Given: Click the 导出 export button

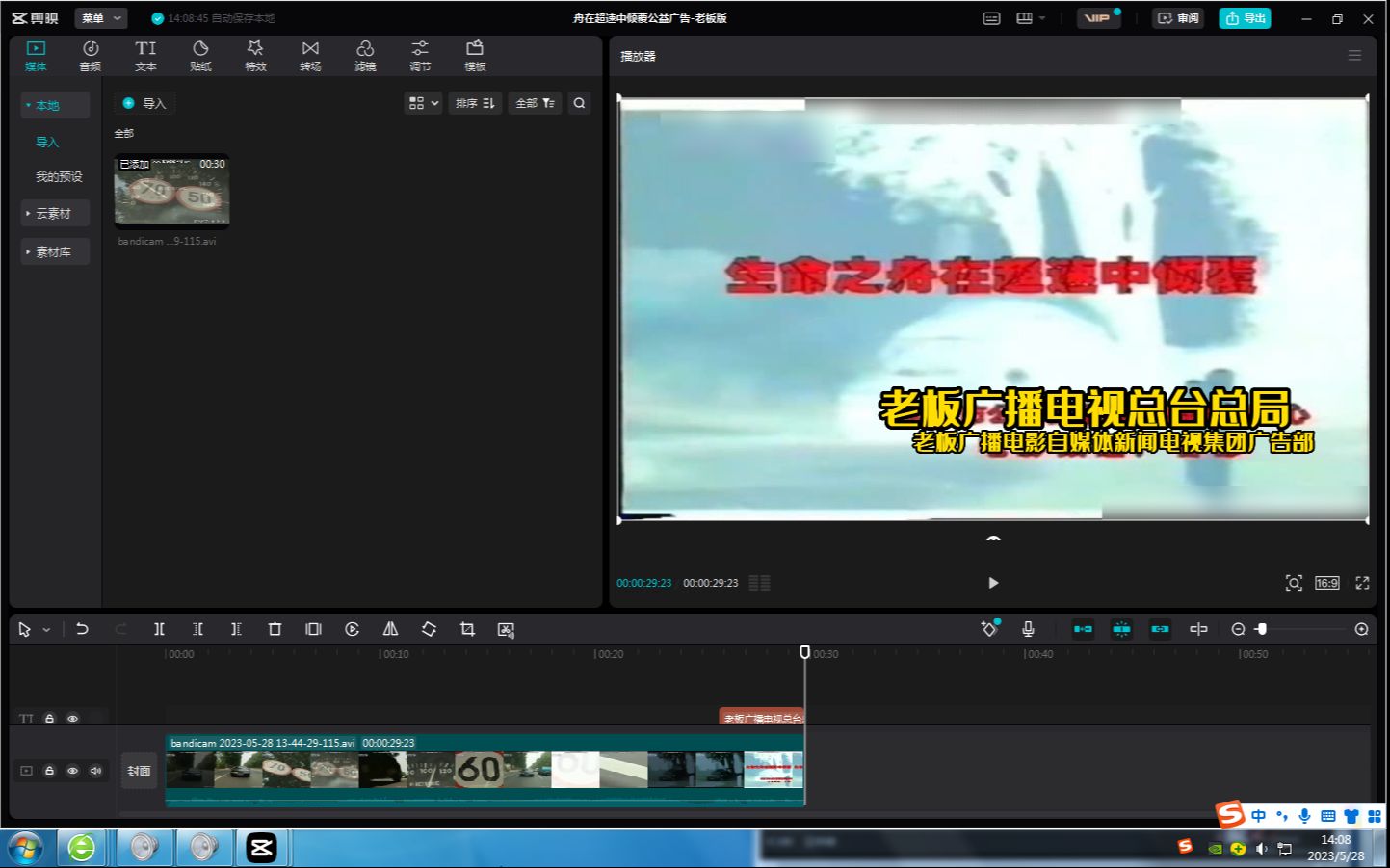Looking at the screenshot, I should tap(1246, 18).
